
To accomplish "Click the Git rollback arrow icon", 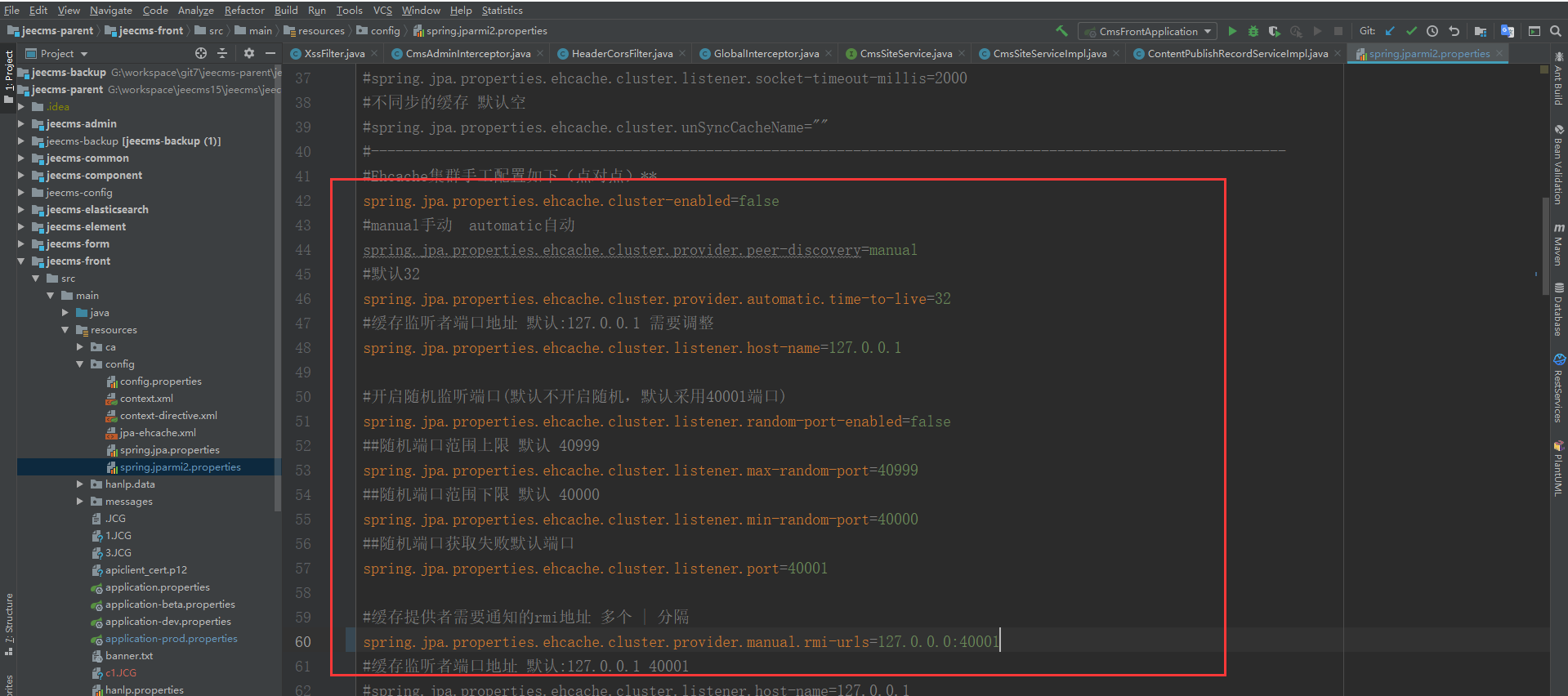I will coord(1454,31).
